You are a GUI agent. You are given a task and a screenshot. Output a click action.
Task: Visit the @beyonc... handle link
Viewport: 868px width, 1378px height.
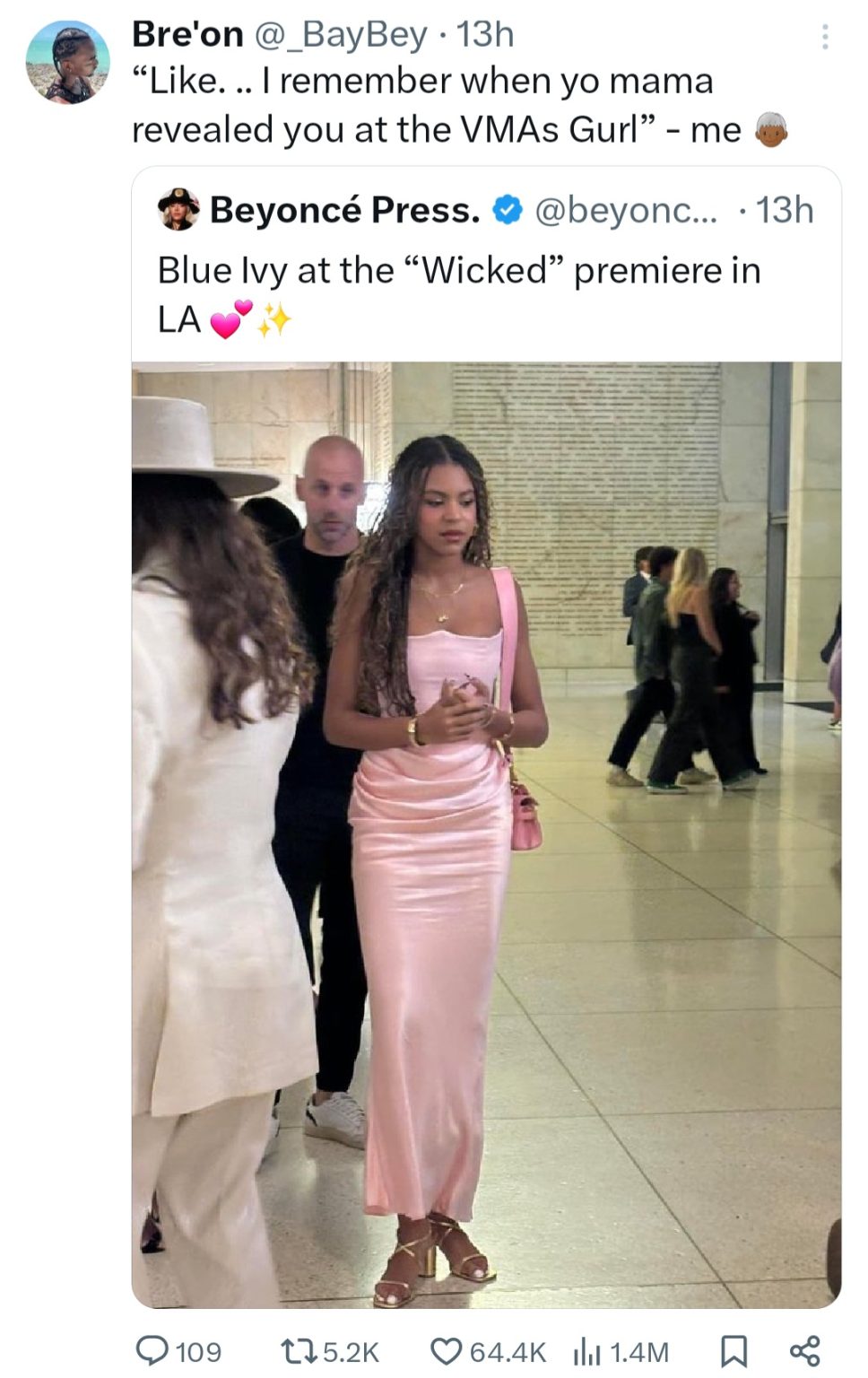(626, 210)
